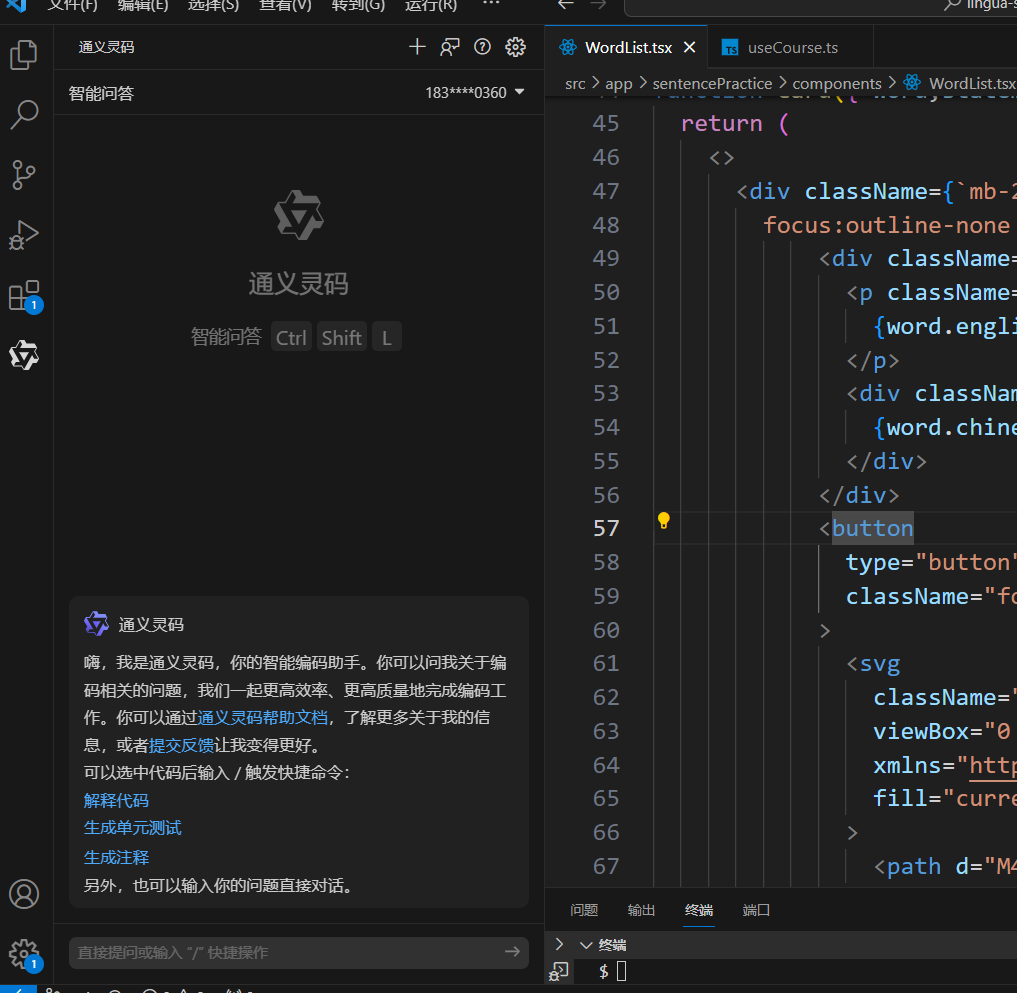
Task: Click the return keyword on line 45
Action: coord(721,123)
